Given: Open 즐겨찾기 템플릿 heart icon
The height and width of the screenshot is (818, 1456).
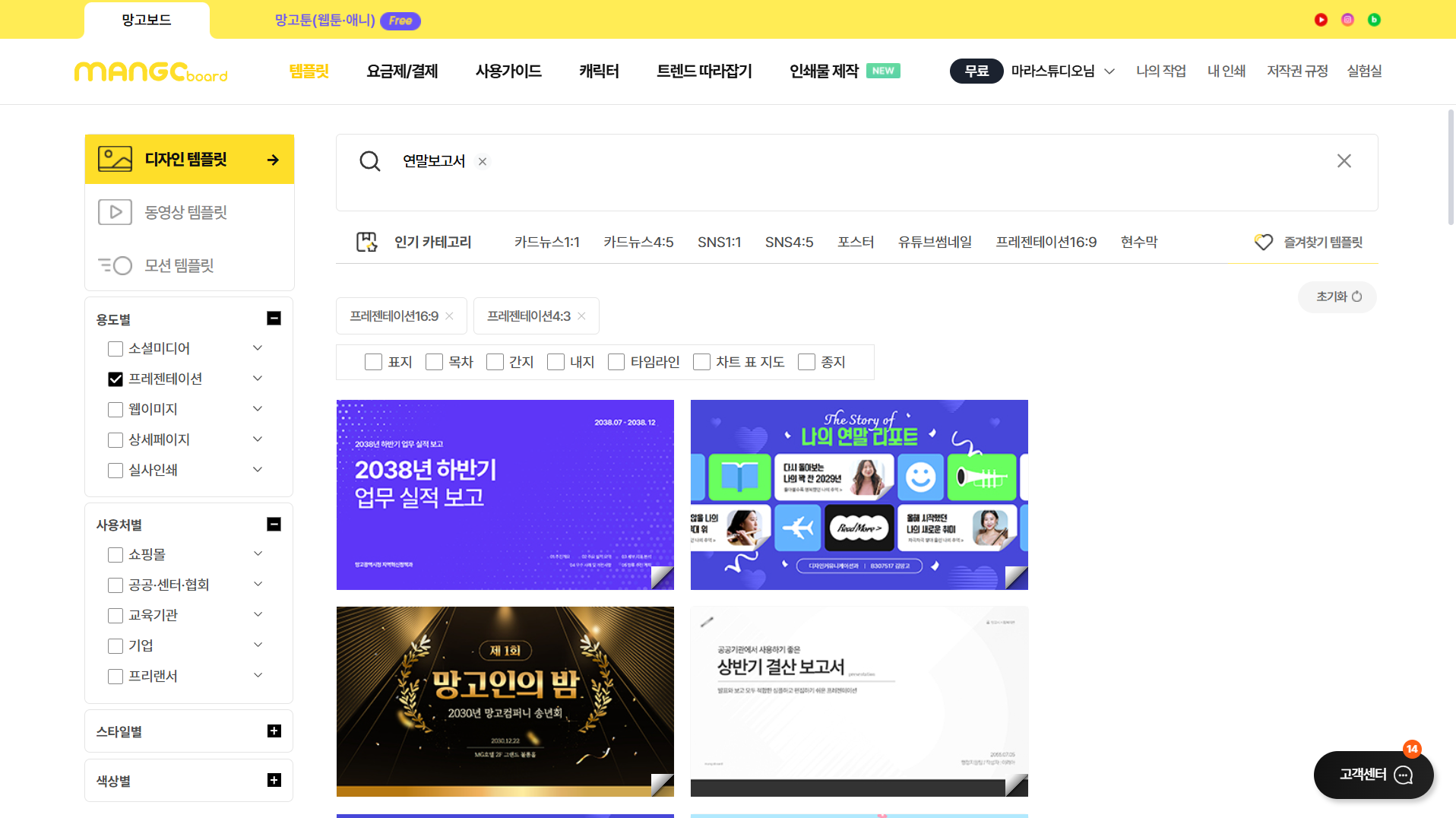Looking at the screenshot, I should 1263,243.
